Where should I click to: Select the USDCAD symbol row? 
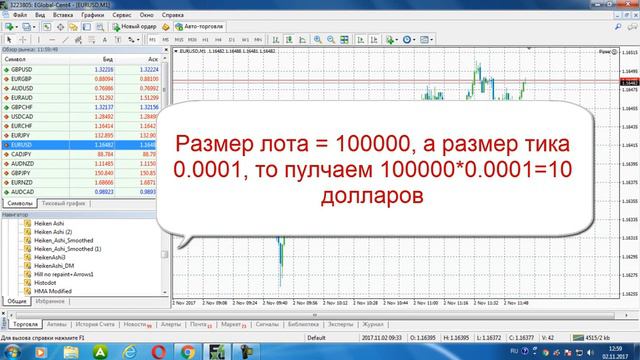[81, 117]
